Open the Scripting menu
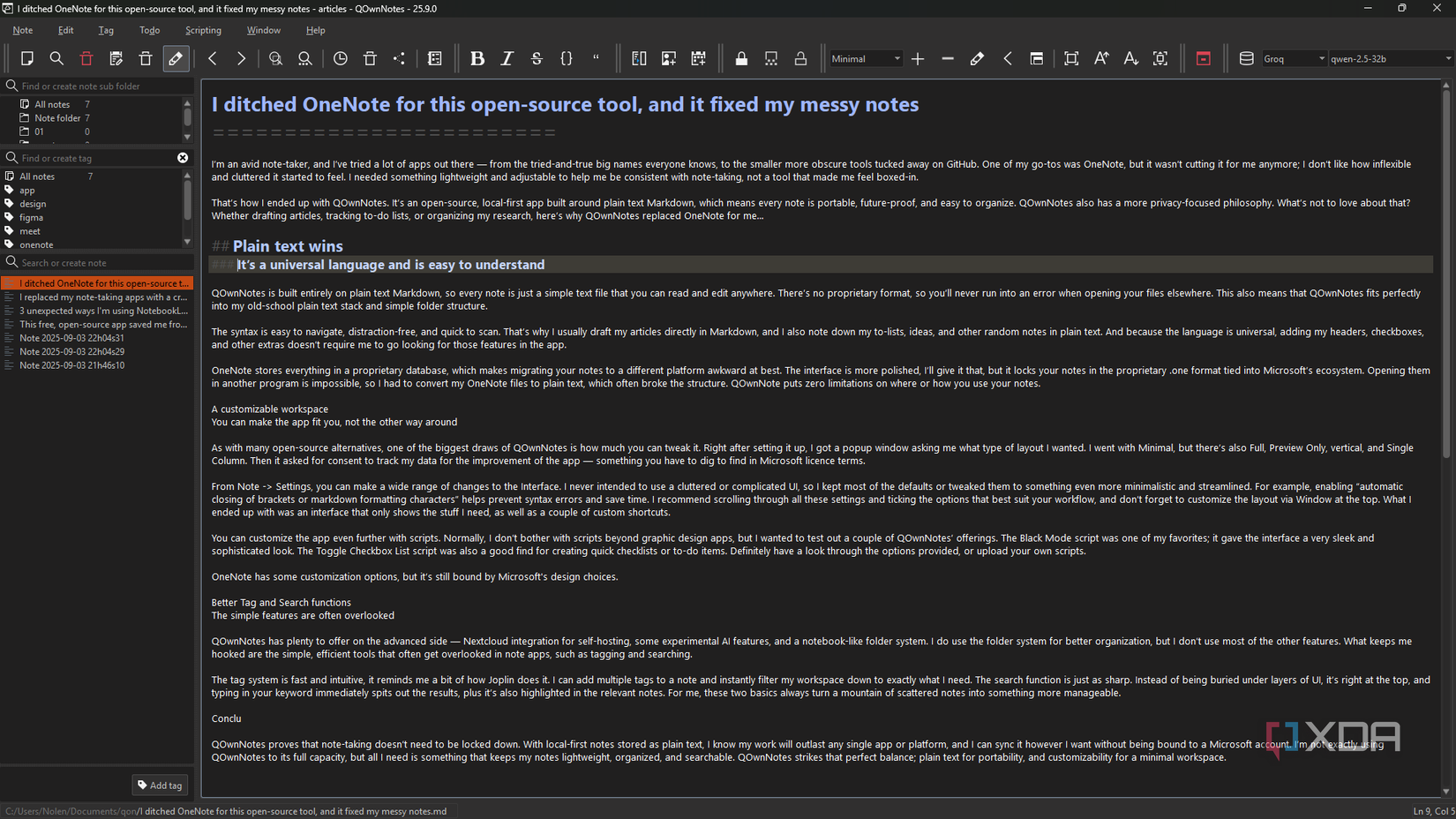The width and height of the screenshot is (1456, 819). (x=203, y=30)
